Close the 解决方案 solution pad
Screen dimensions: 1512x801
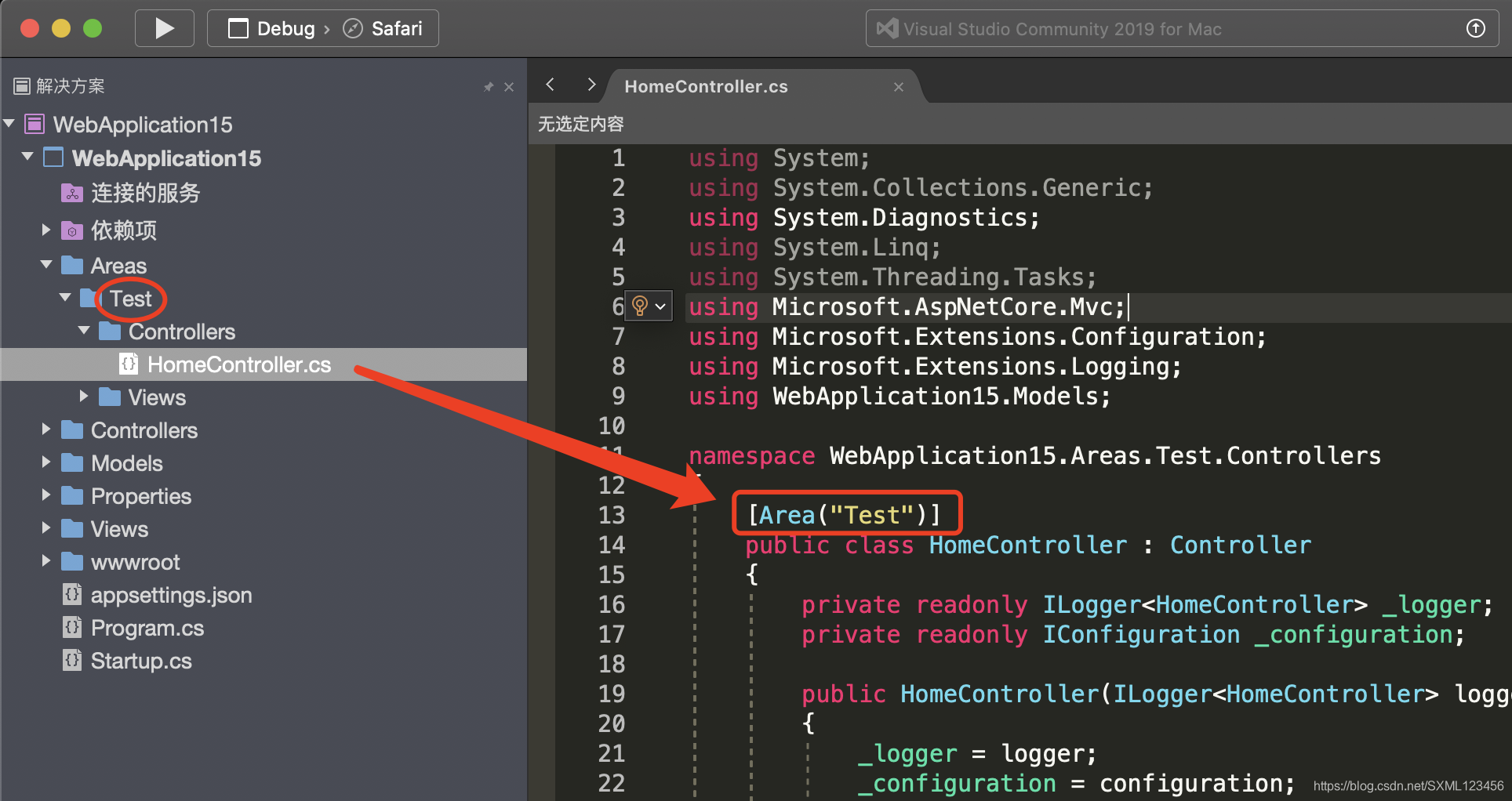(x=509, y=87)
